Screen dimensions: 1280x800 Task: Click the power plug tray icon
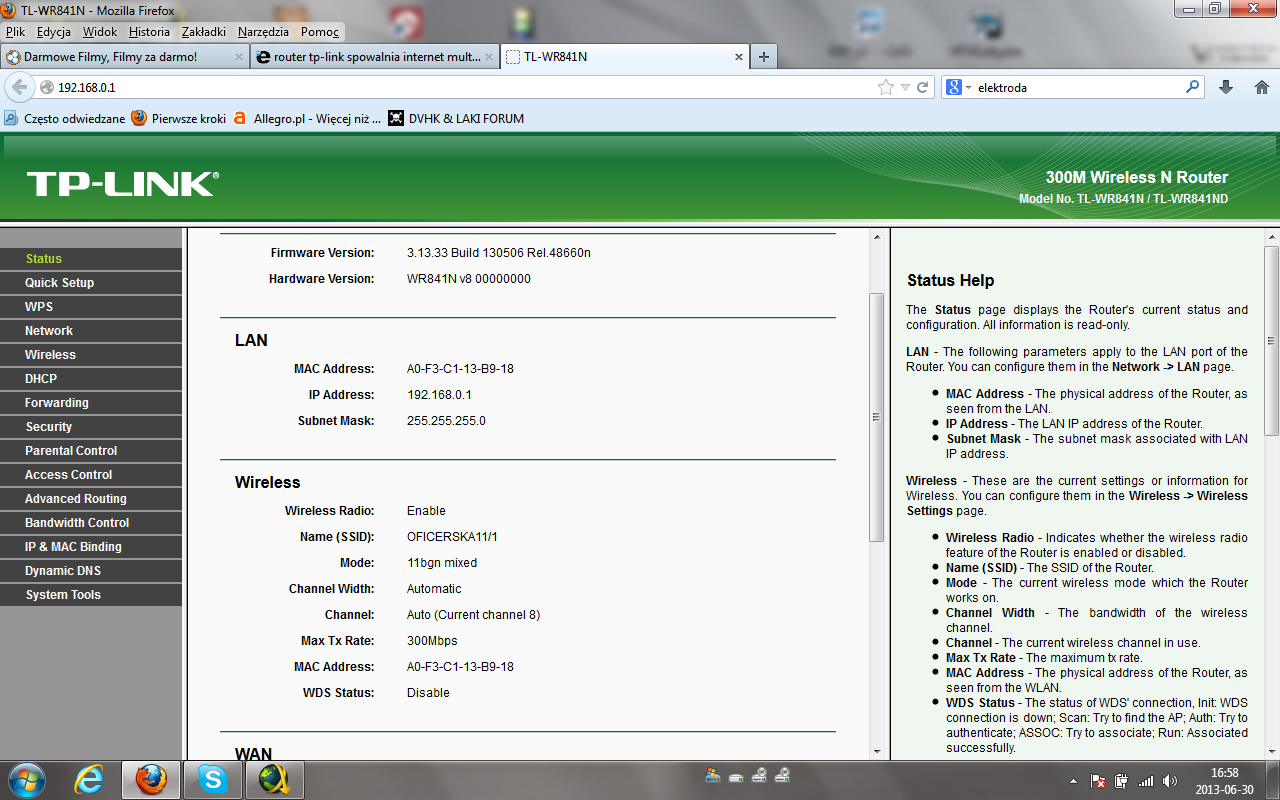[x=1122, y=780]
